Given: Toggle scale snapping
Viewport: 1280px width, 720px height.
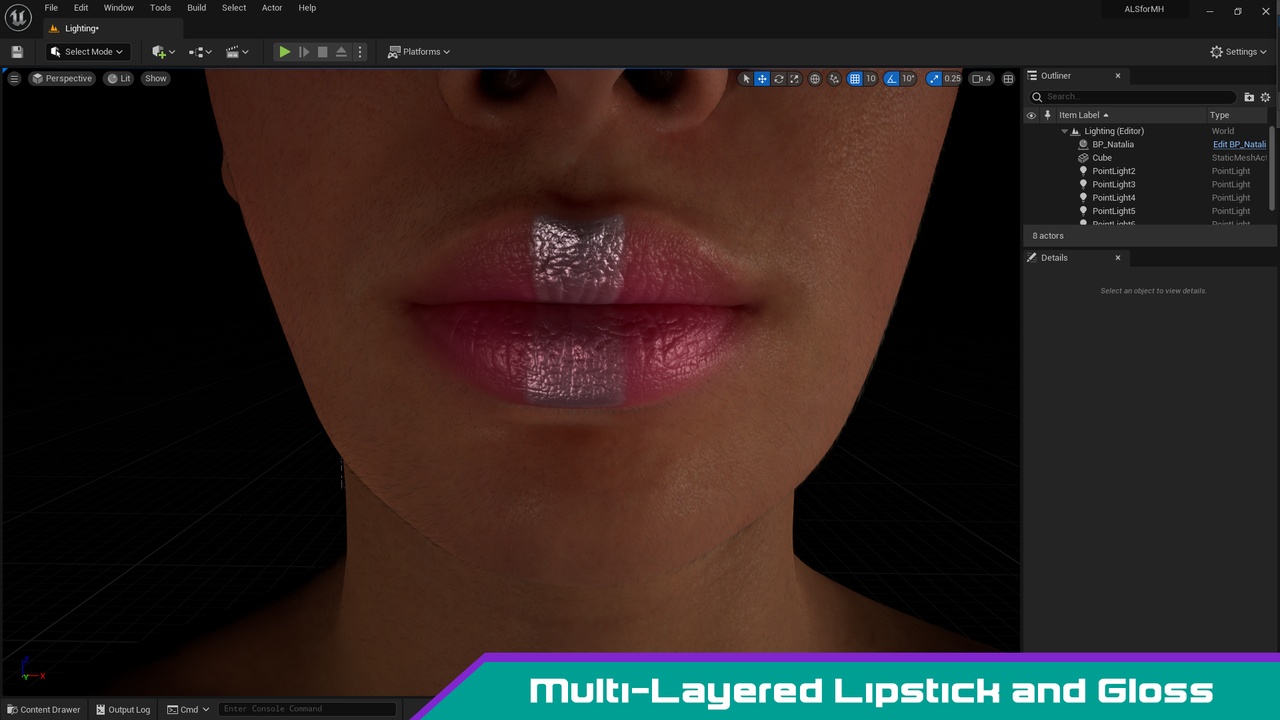Looking at the screenshot, I should coord(934,79).
